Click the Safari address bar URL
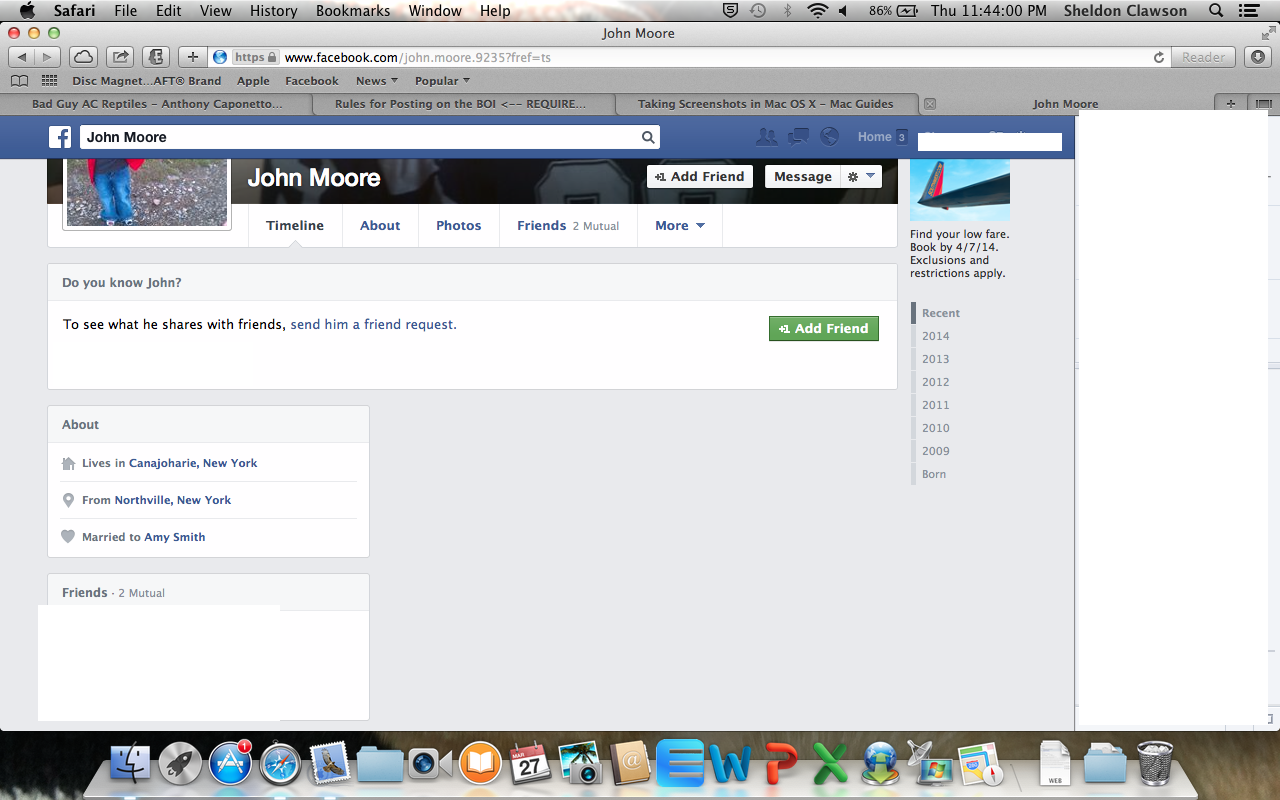The width and height of the screenshot is (1280, 800). pyautogui.click(x=417, y=58)
